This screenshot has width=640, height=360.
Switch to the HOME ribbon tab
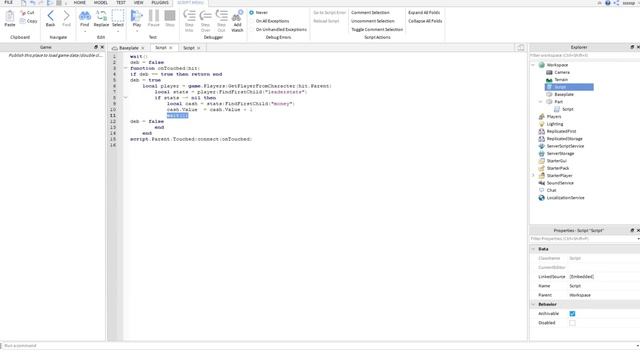click(80, 2)
